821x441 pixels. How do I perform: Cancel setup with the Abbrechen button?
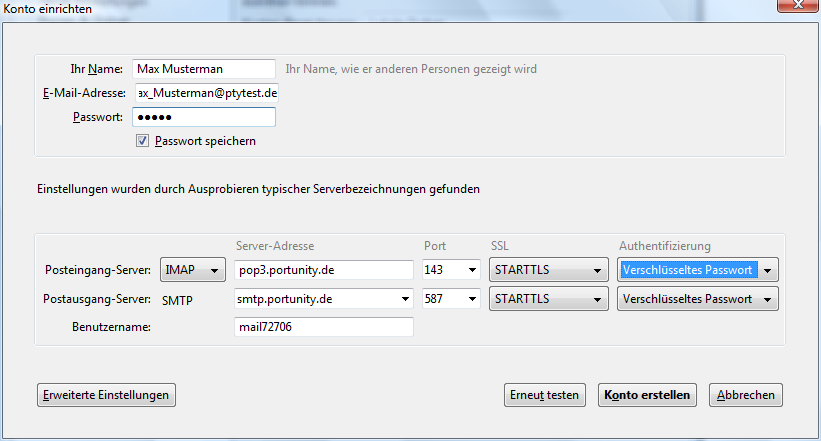pos(746,395)
